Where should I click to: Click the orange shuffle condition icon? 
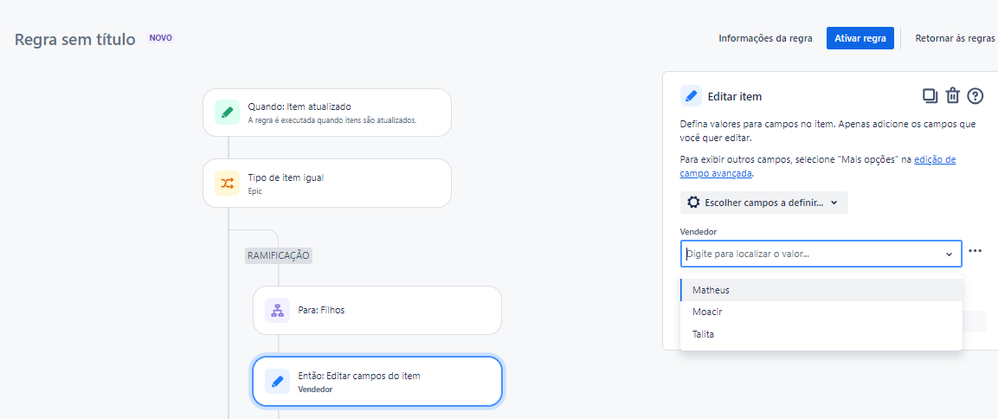pyautogui.click(x=227, y=183)
